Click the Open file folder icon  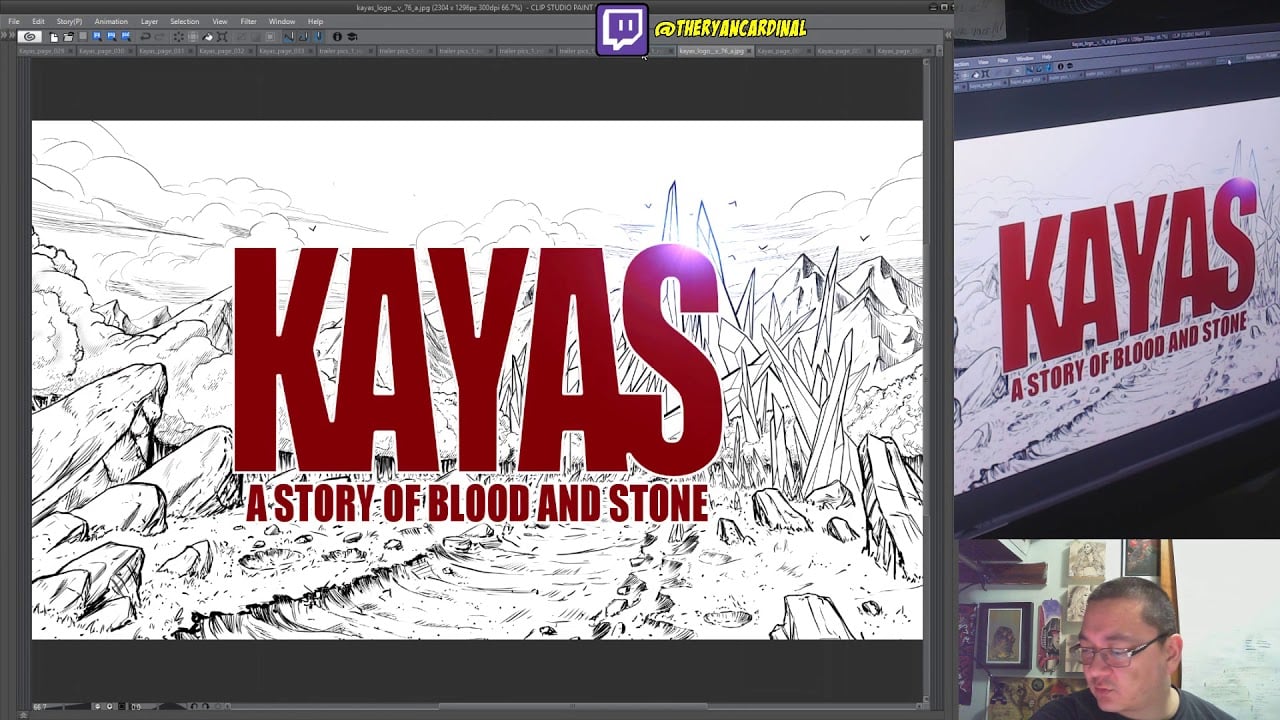(x=68, y=37)
